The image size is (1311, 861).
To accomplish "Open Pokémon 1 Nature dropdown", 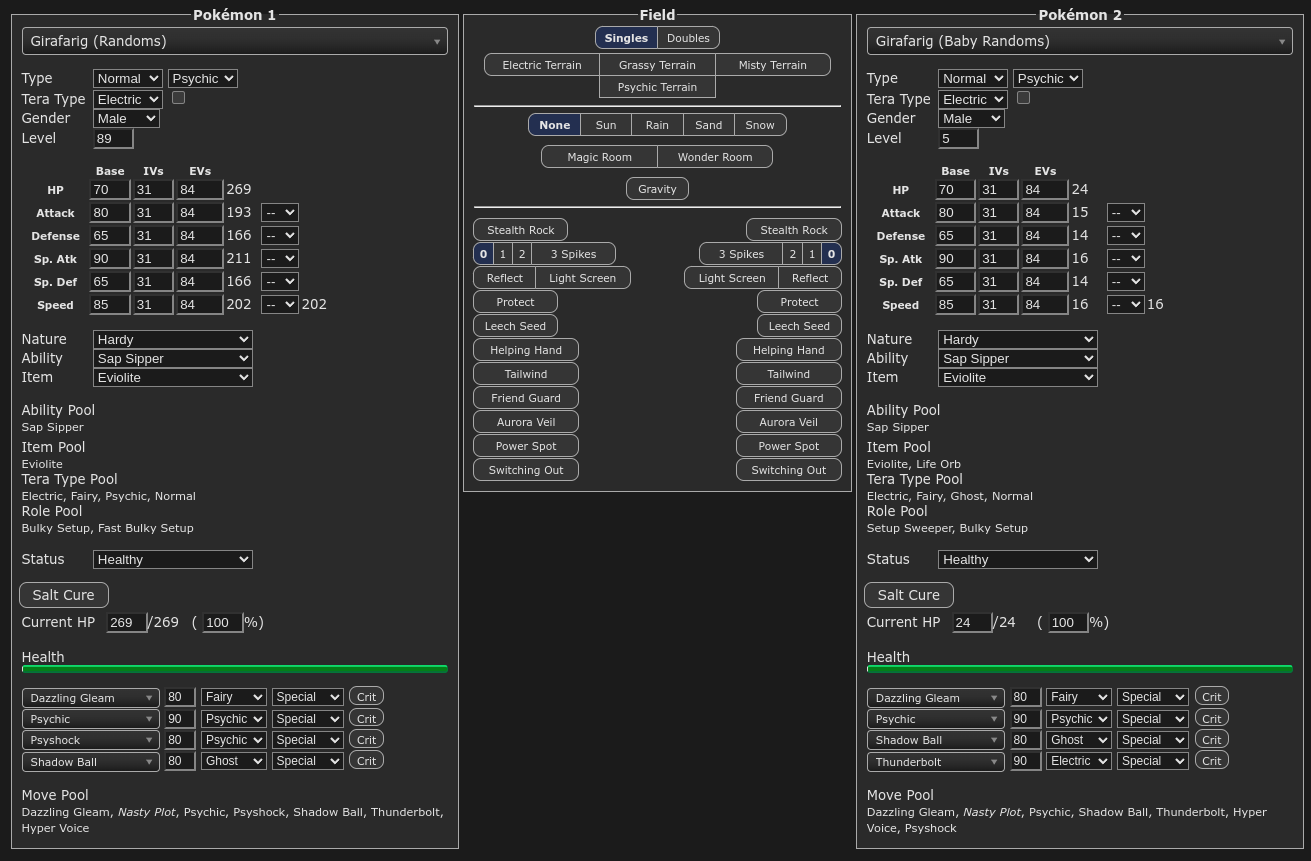I will pyautogui.click(x=173, y=340).
